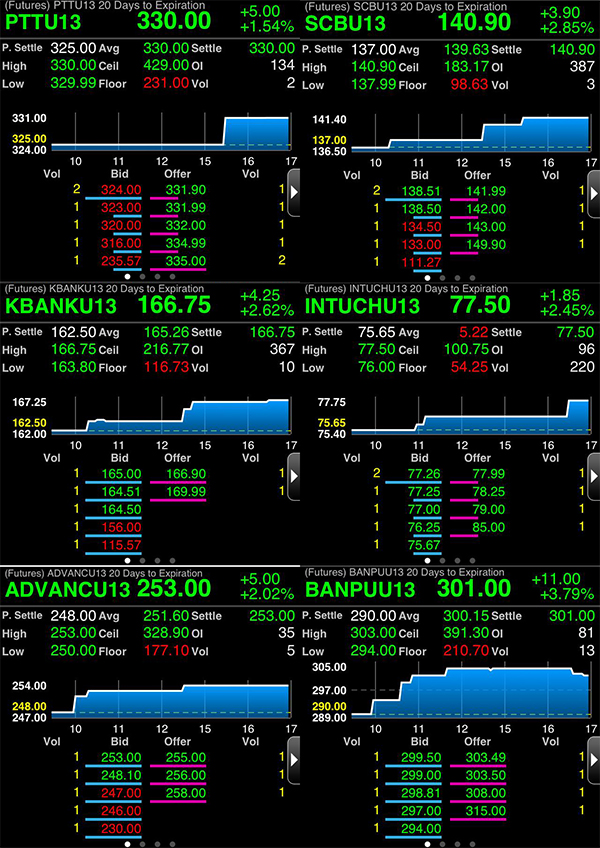Select BANPUU13 open interest value 81

pos(586,633)
